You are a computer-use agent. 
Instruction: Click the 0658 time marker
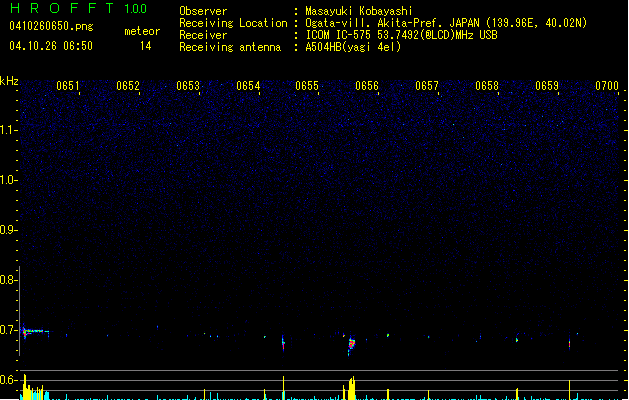tap(487, 86)
